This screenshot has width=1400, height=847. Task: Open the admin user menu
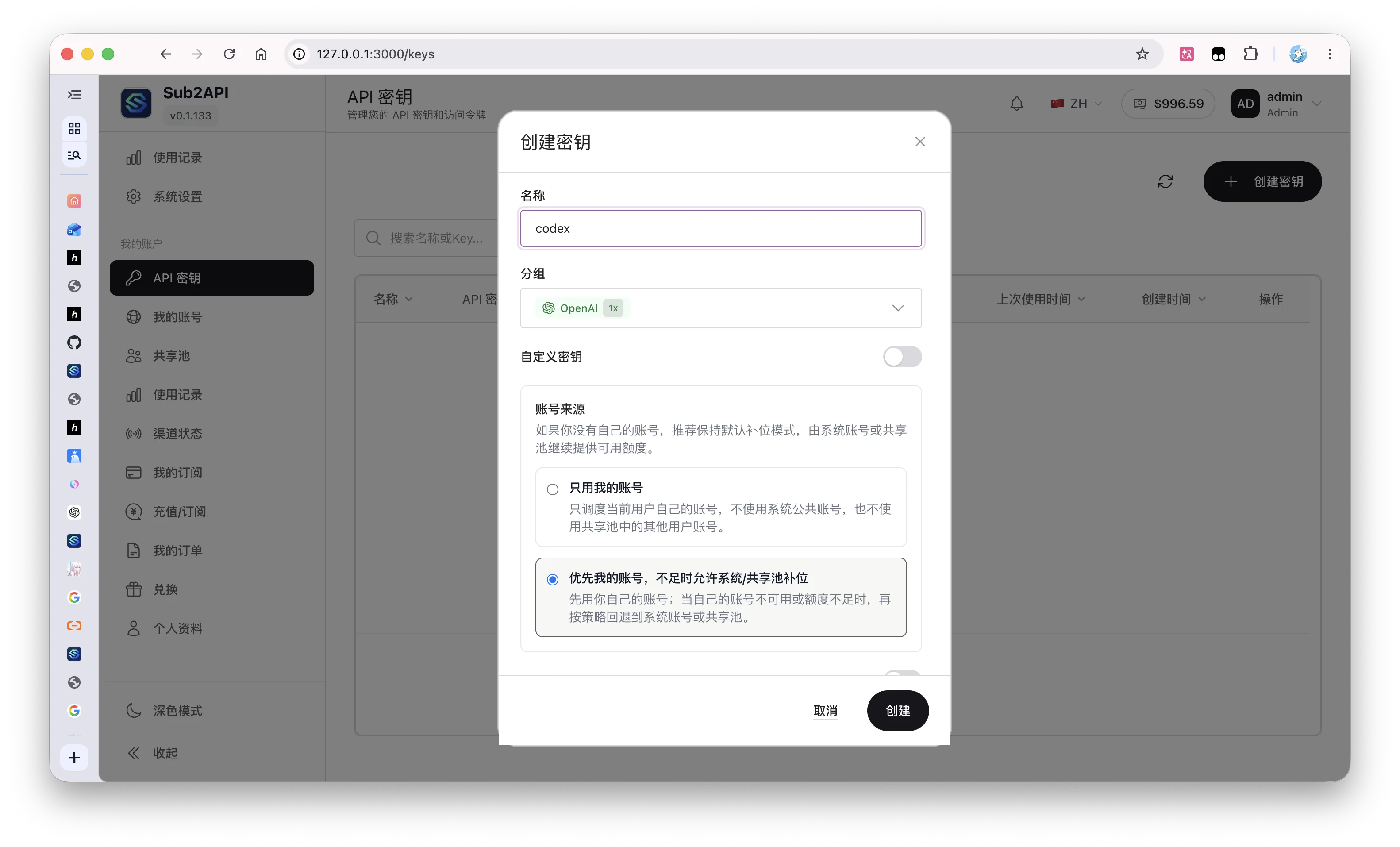pyautogui.click(x=1276, y=104)
